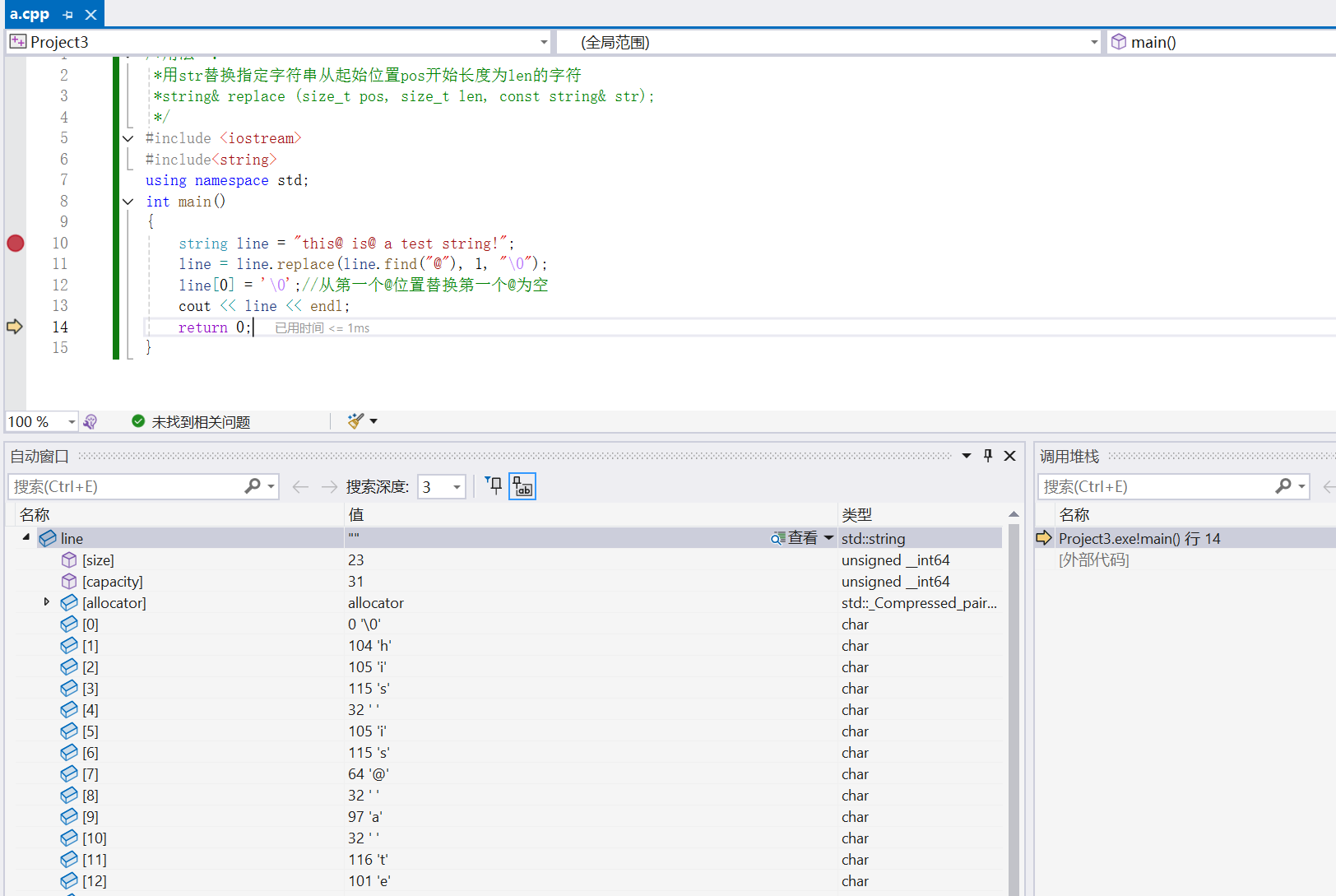
Task: Click the [9] element icon
Action: 69,817
